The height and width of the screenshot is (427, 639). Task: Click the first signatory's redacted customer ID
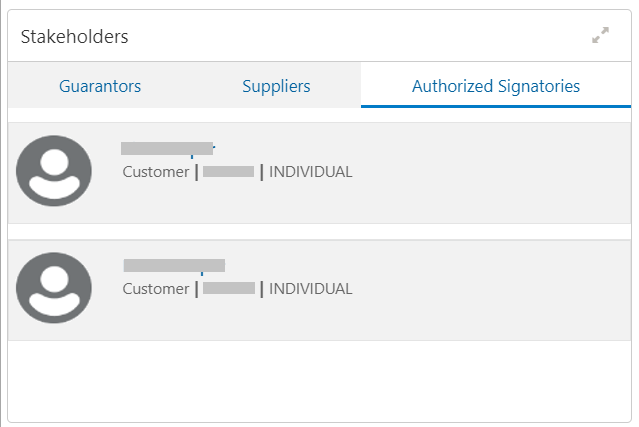click(229, 172)
